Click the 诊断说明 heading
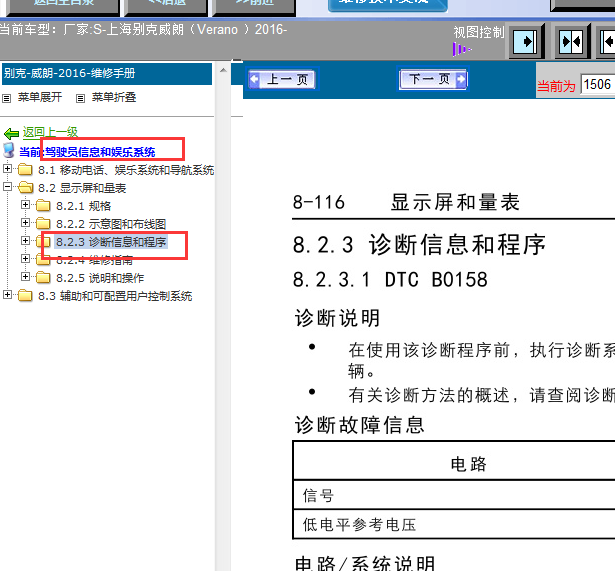This screenshot has height=571, width=615. tap(337, 318)
